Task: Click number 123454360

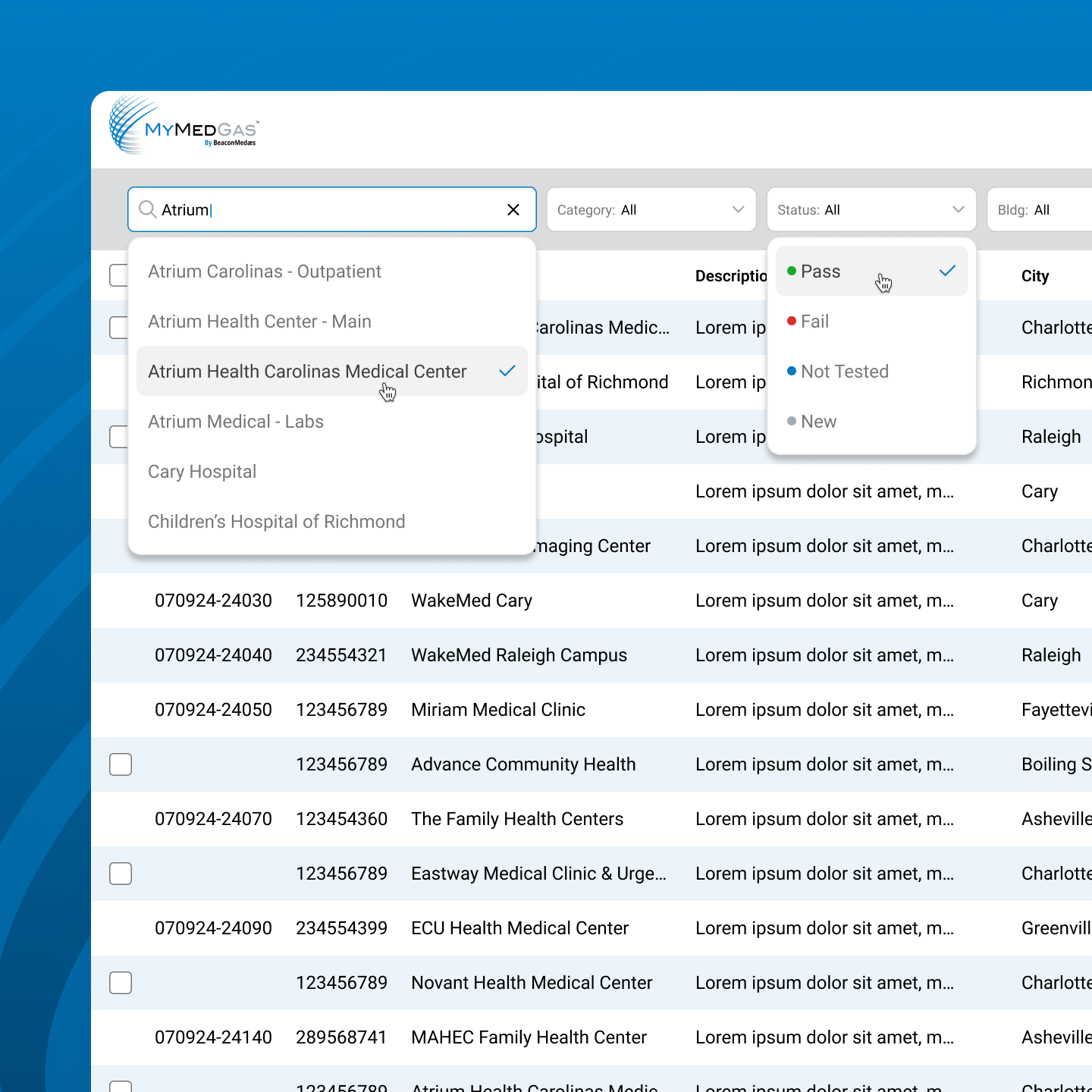Action: [x=341, y=819]
